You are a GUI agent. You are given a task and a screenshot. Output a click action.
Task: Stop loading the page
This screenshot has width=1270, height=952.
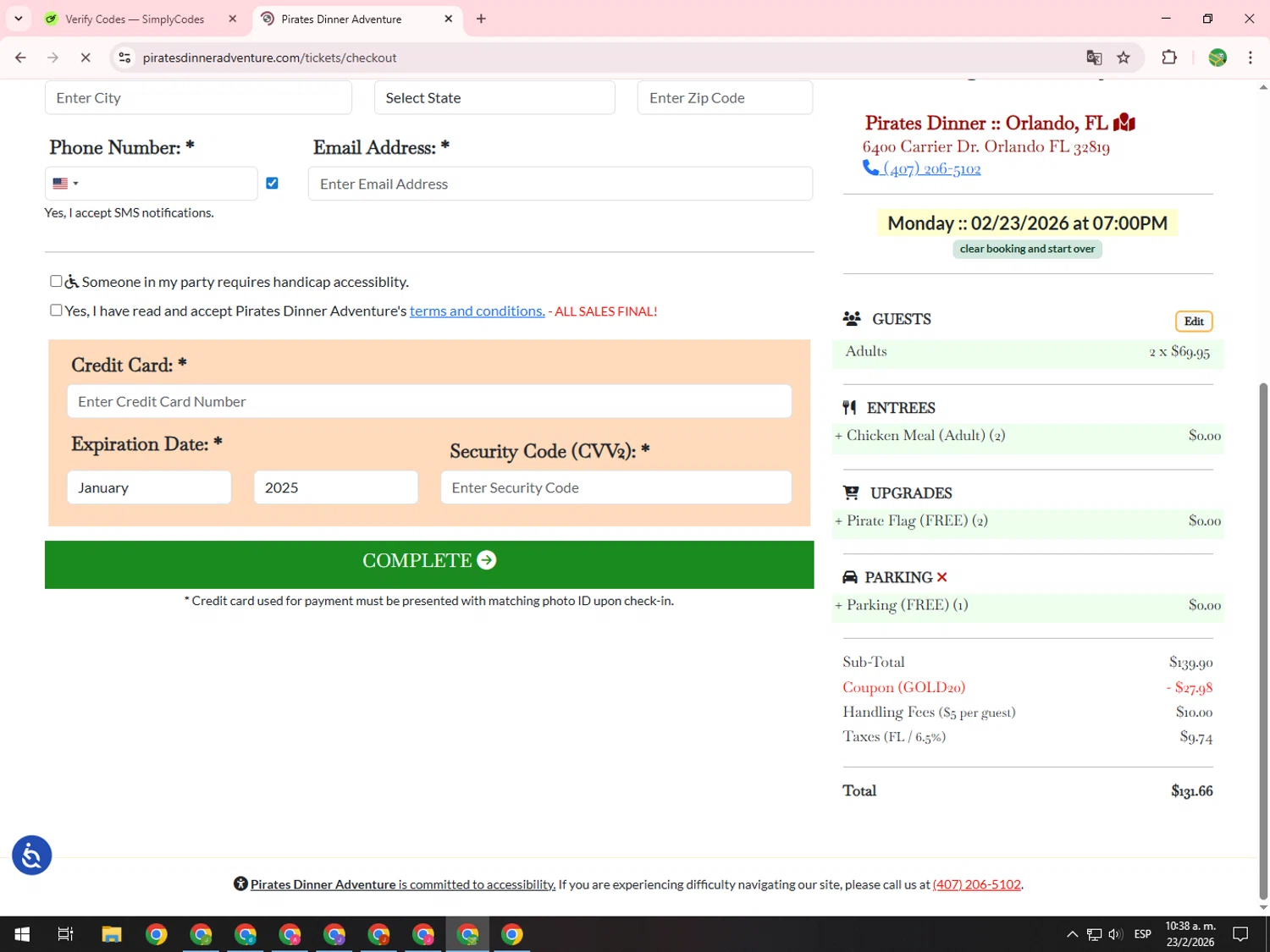click(x=86, y=58)
